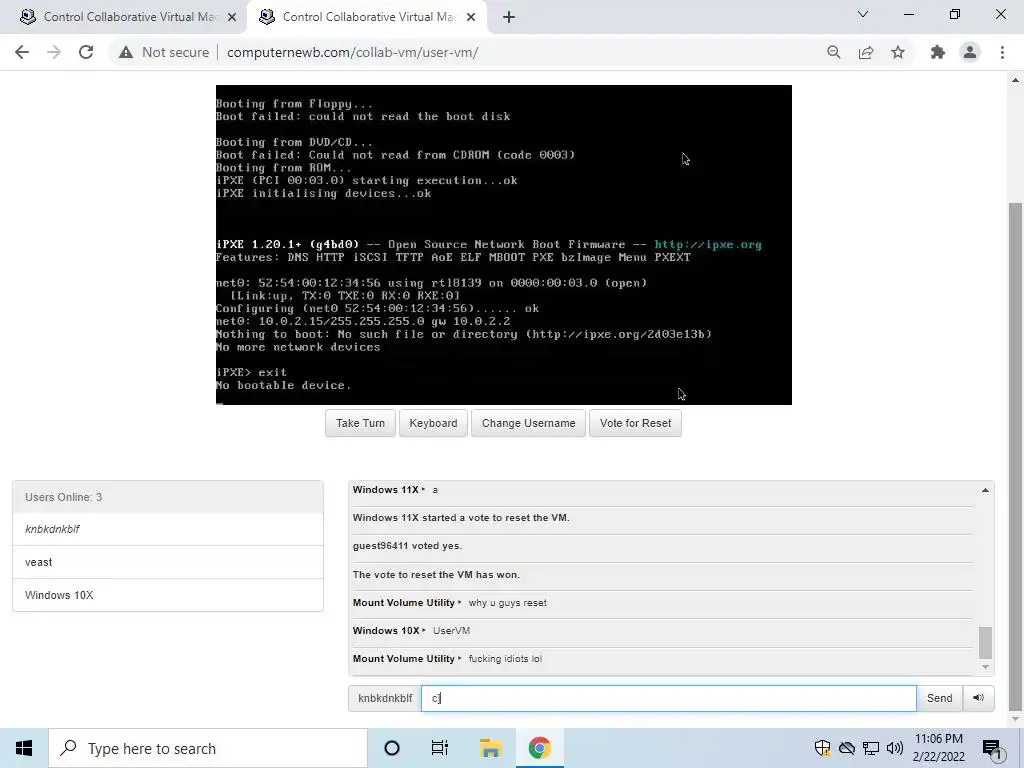Go back in browser history

click(22, 52)
